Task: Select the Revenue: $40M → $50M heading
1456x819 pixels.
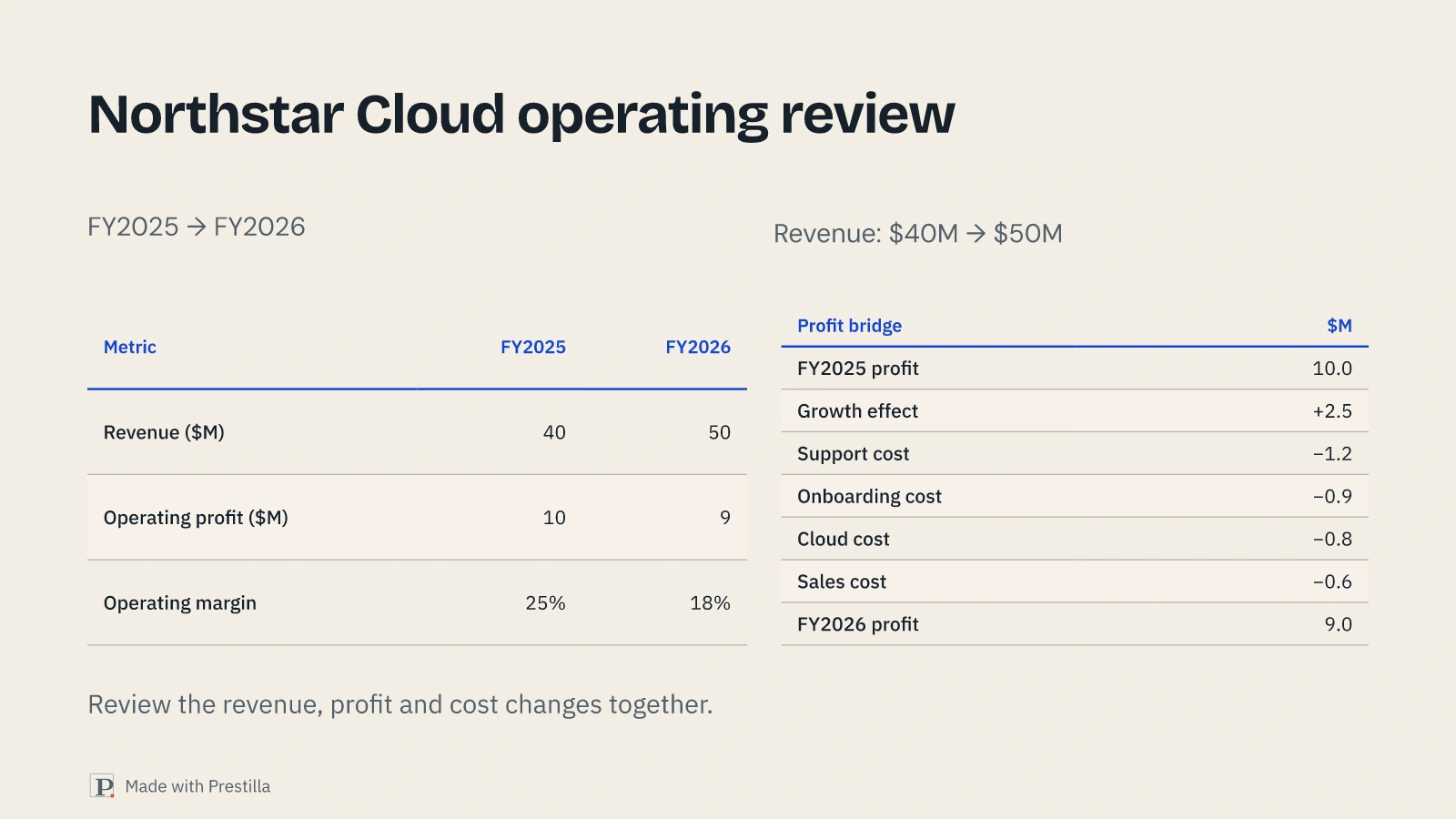Action: [918, 234]
